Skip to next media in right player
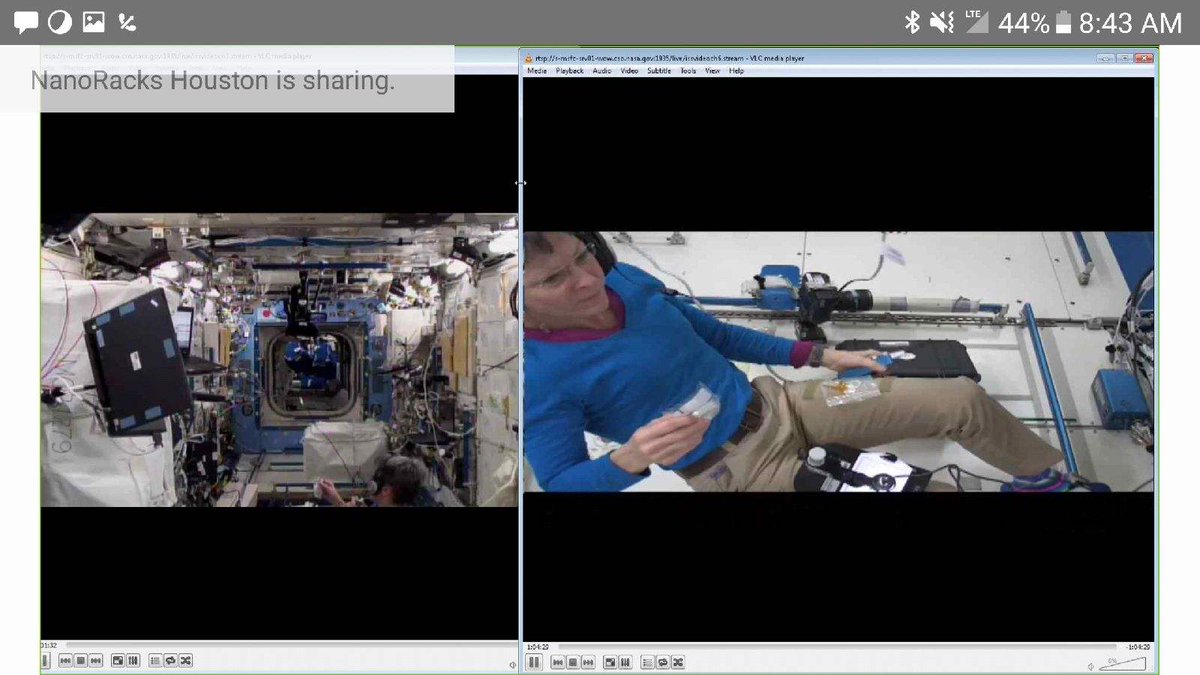 coord(589,662)
